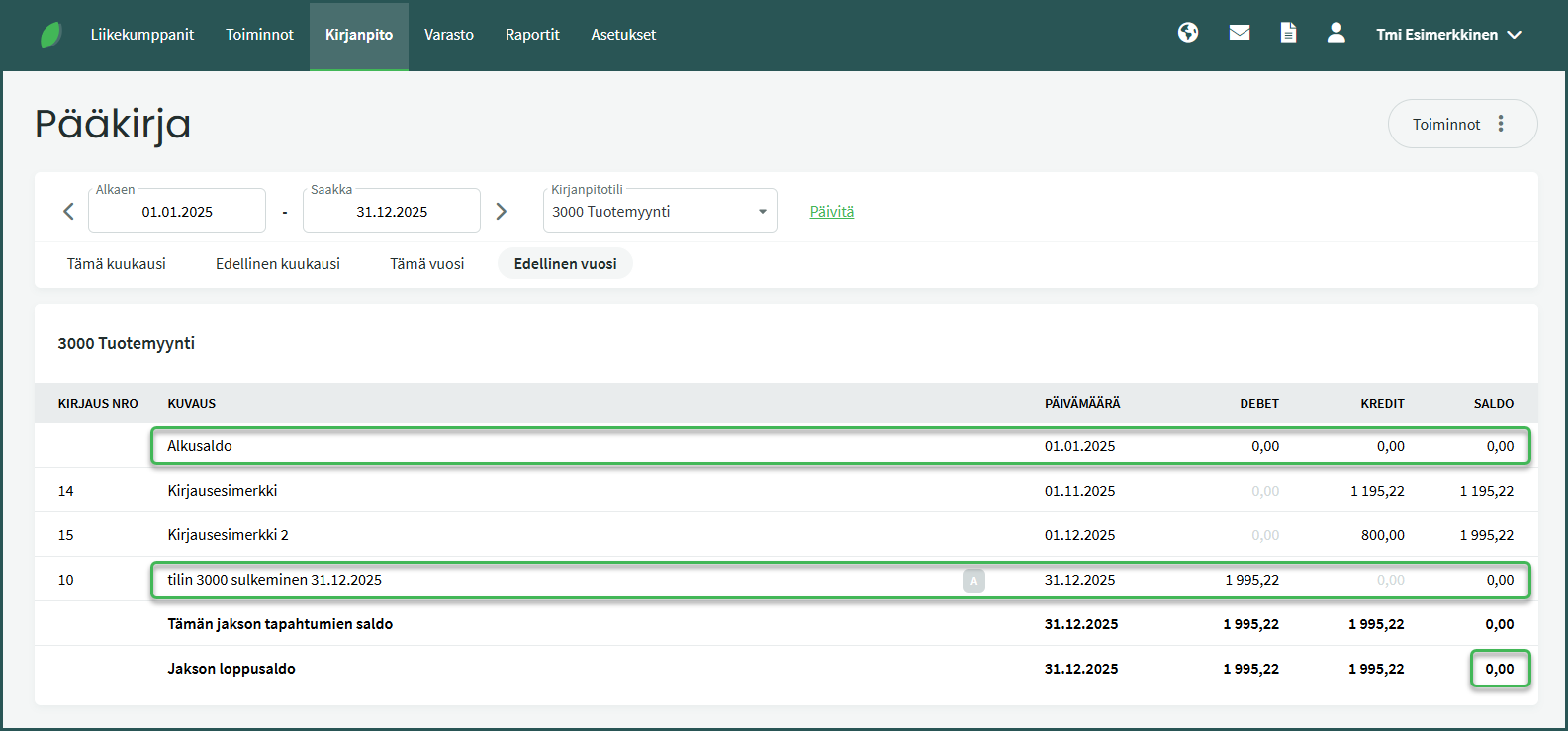Open the Toiminnot actions button menu
This screenshot has height=731, width=1568.
coord(1461,124)
